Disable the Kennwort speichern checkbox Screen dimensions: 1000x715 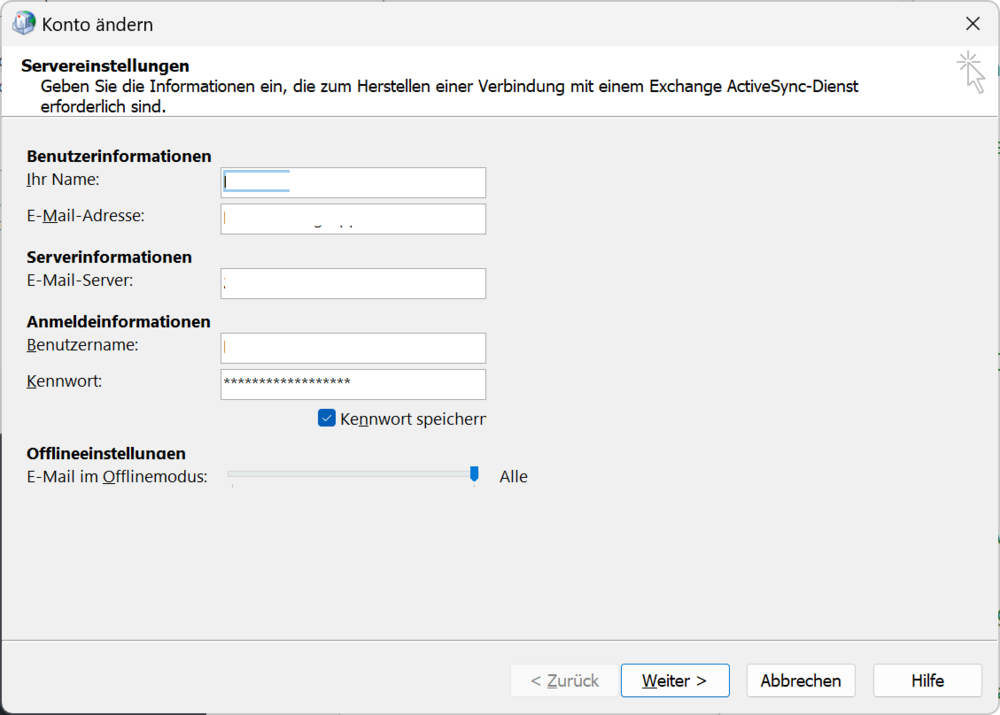tap(325, 418)
